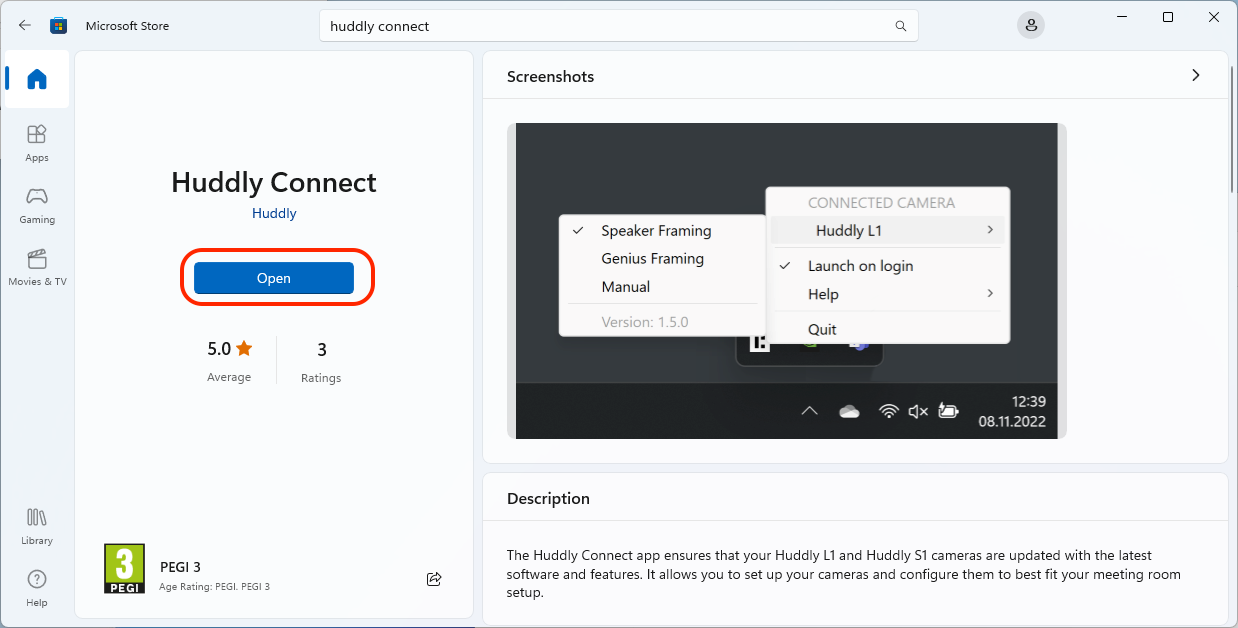Click the PEGI 3 rating badge

tap(124, 569)
